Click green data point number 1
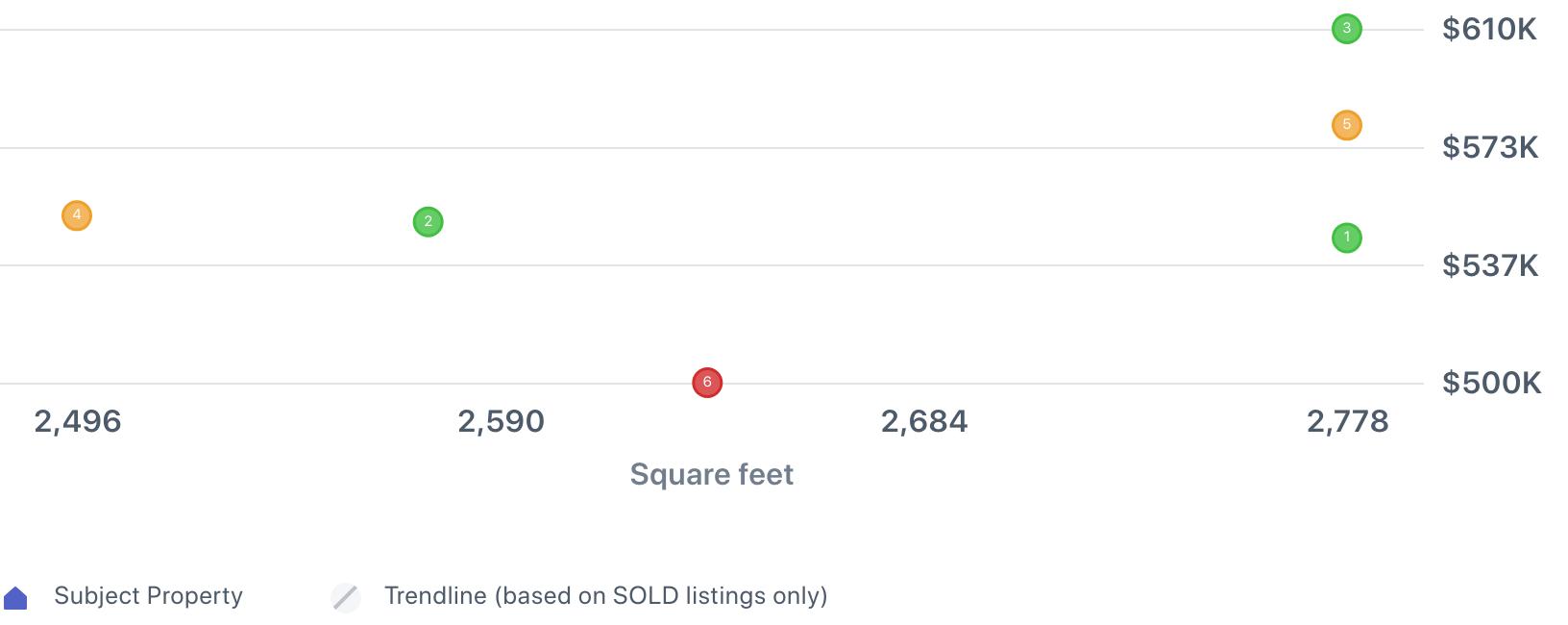Screen dimensions: 1568x625 pos(1346,237)
